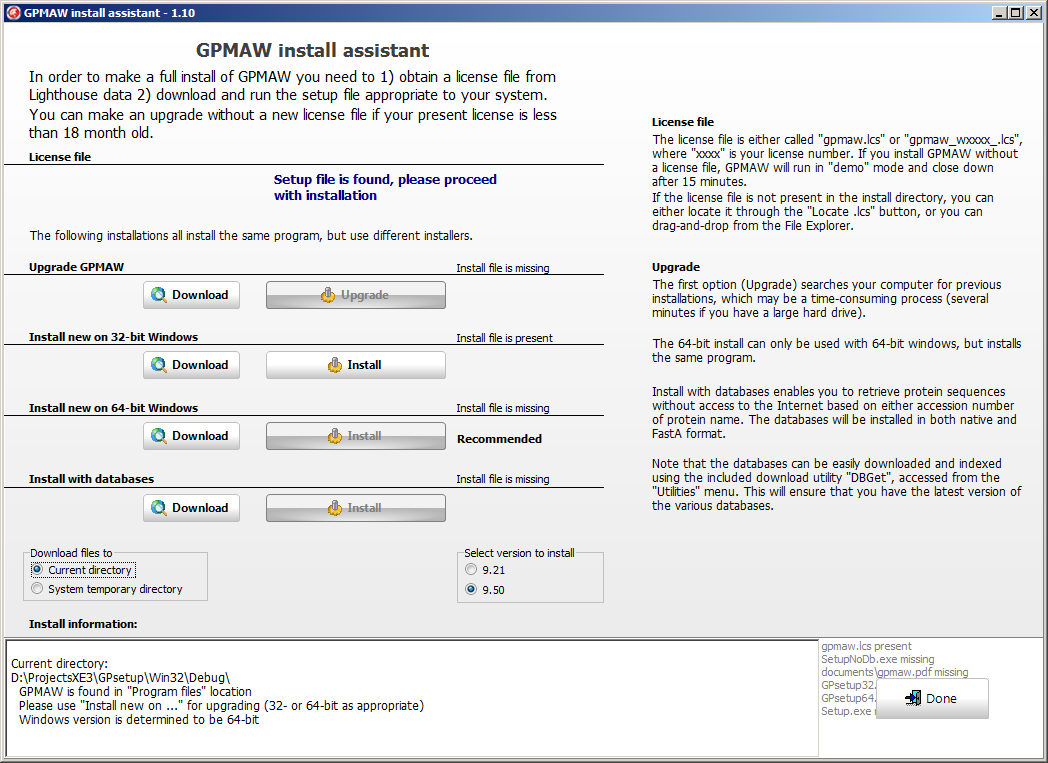Viewport: 1048px width, 763px height.
Task: Download the 64-bit Windows installer
Action: (191, 436)
